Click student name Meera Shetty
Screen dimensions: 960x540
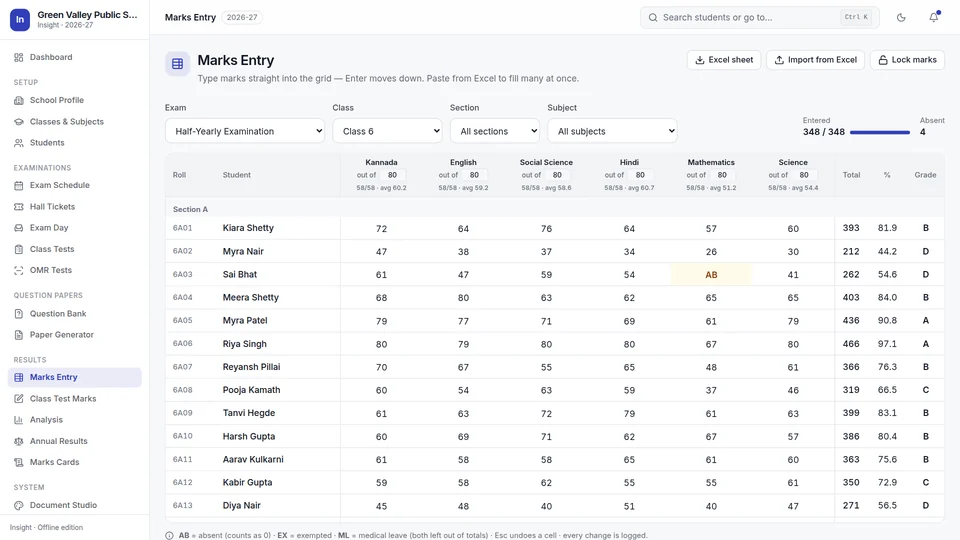pyautogui.click(x=250, y=298)
